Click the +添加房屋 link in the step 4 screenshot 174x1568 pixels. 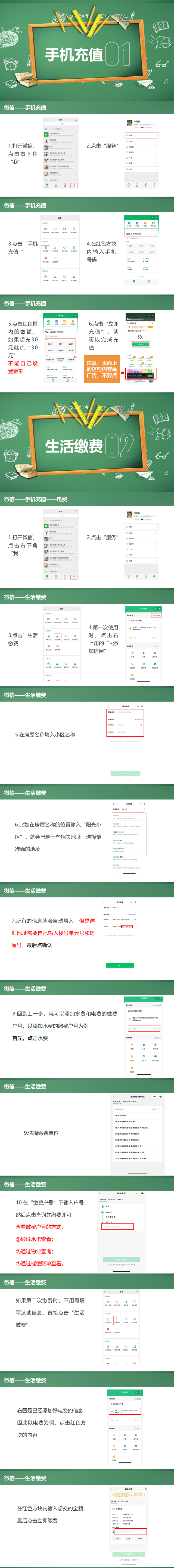tap(156, 615)
